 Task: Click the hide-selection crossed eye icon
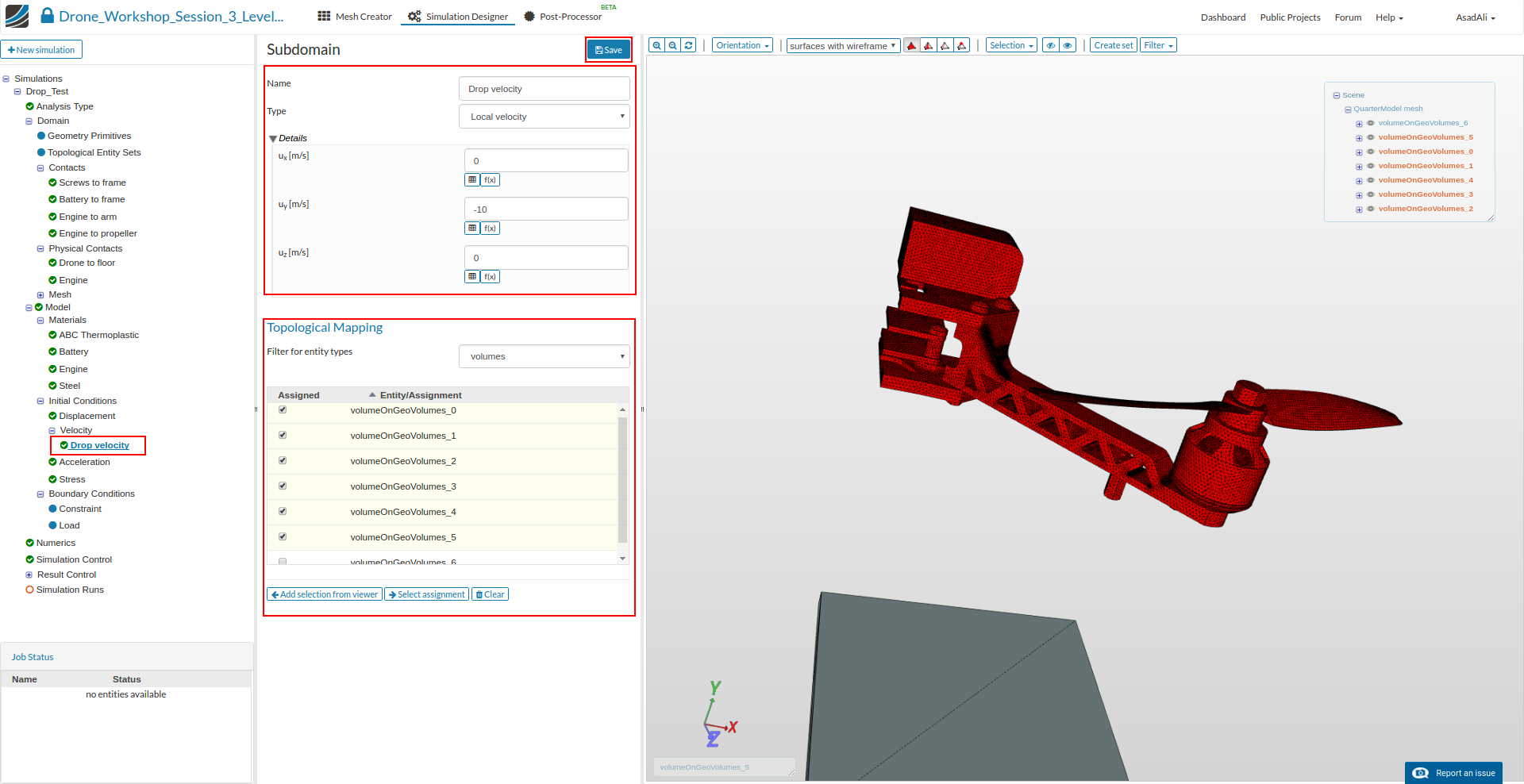[x=1051, y=45]
